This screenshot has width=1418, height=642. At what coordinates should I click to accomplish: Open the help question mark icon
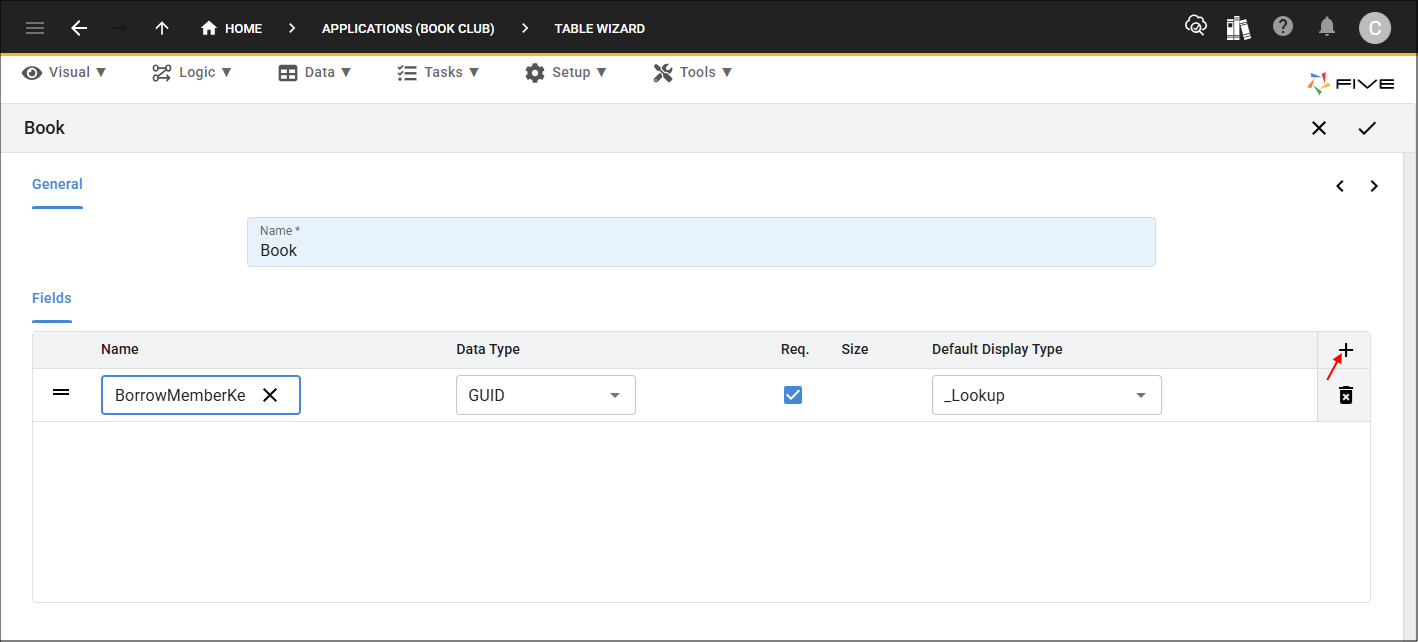point(1283,27)
